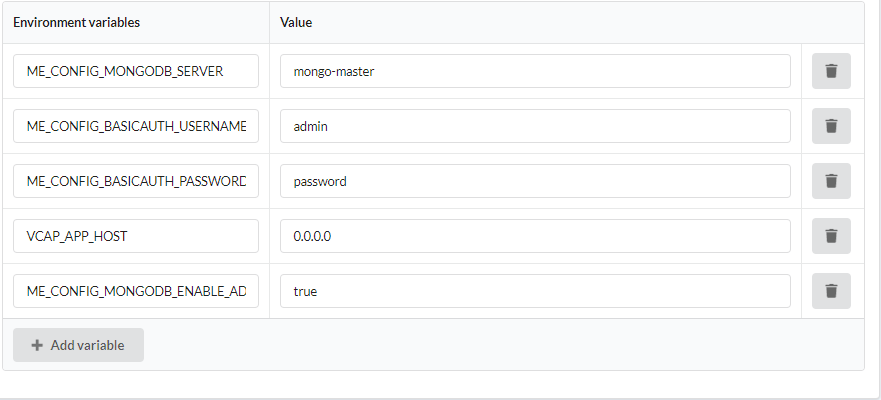This screenshot has width=881, height=400.
Task: Remove the BASICAUTH_USERNAME variable using trash icon
Action: click(831, 126)
